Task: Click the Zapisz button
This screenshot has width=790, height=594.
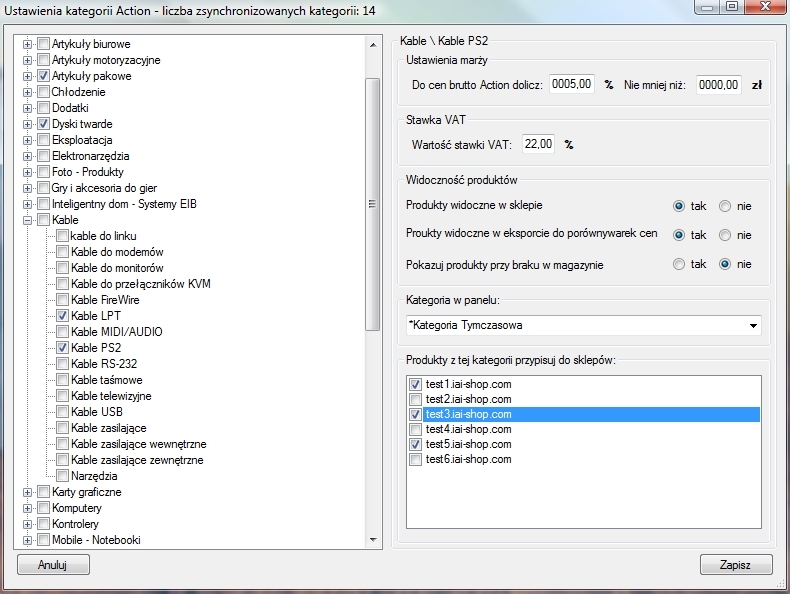Action: pos(736,565)
